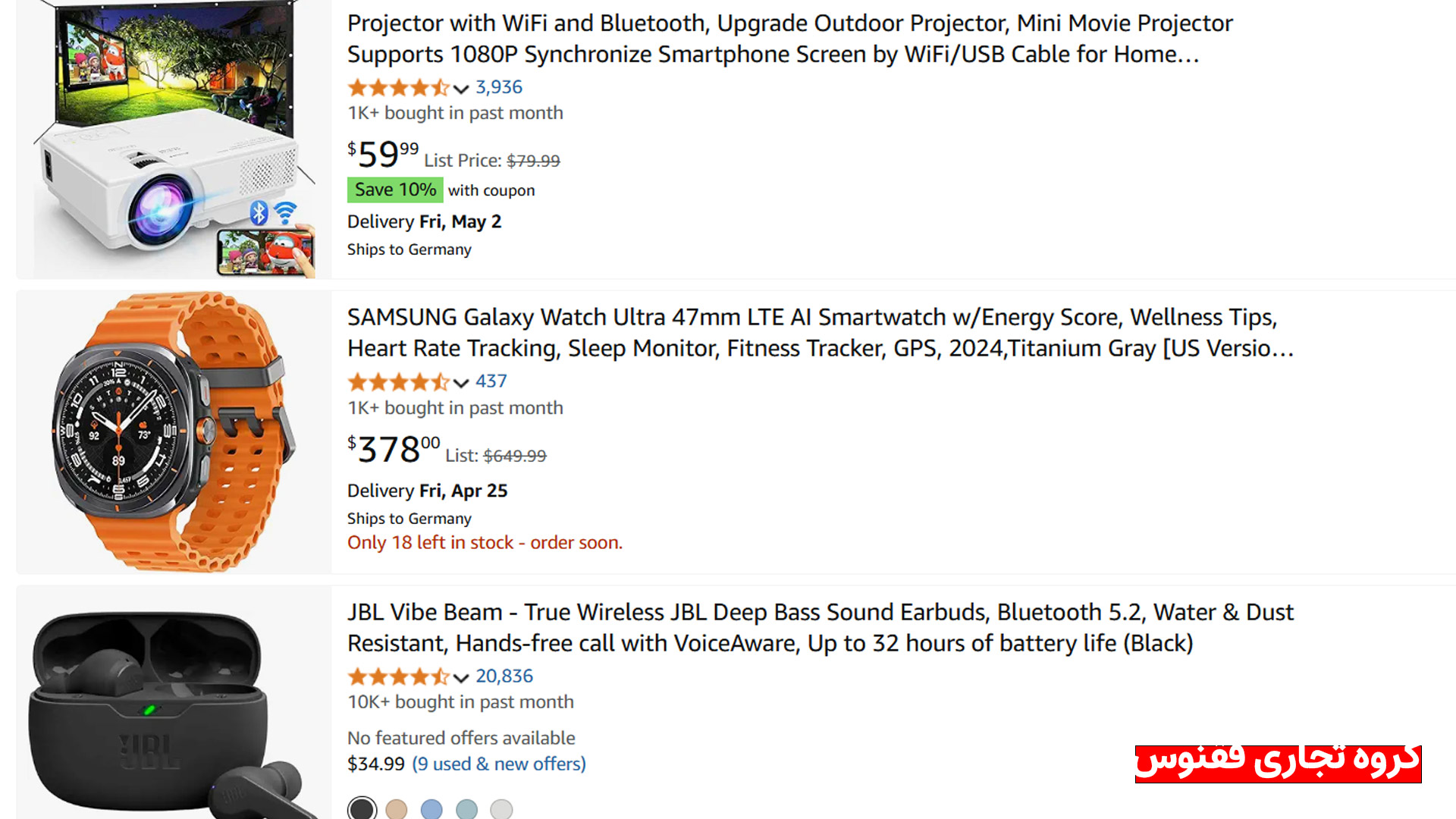
Task: Click JBL Vibe Beam star rating
Action: point(397,676)
